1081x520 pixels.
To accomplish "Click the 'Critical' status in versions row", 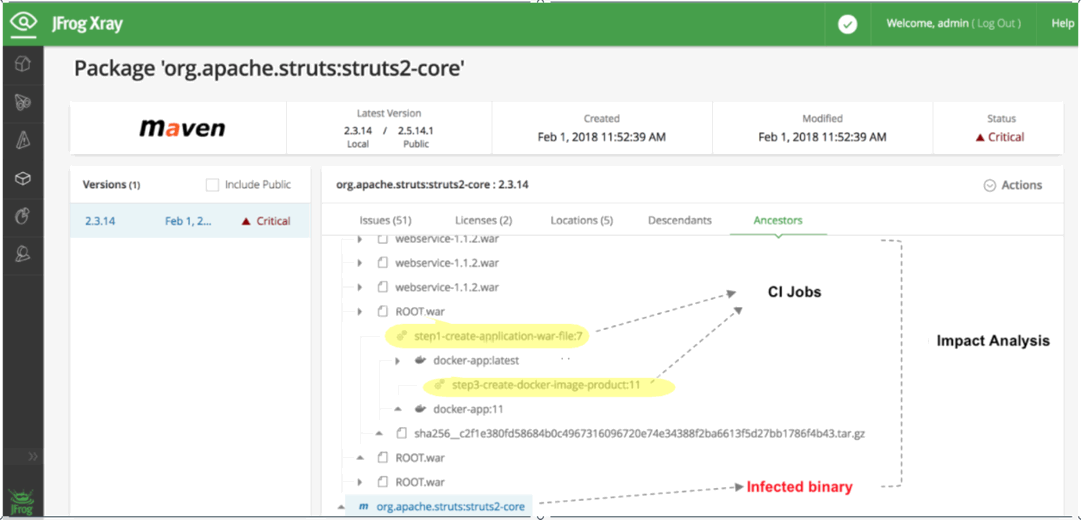I will pos(273,221).
